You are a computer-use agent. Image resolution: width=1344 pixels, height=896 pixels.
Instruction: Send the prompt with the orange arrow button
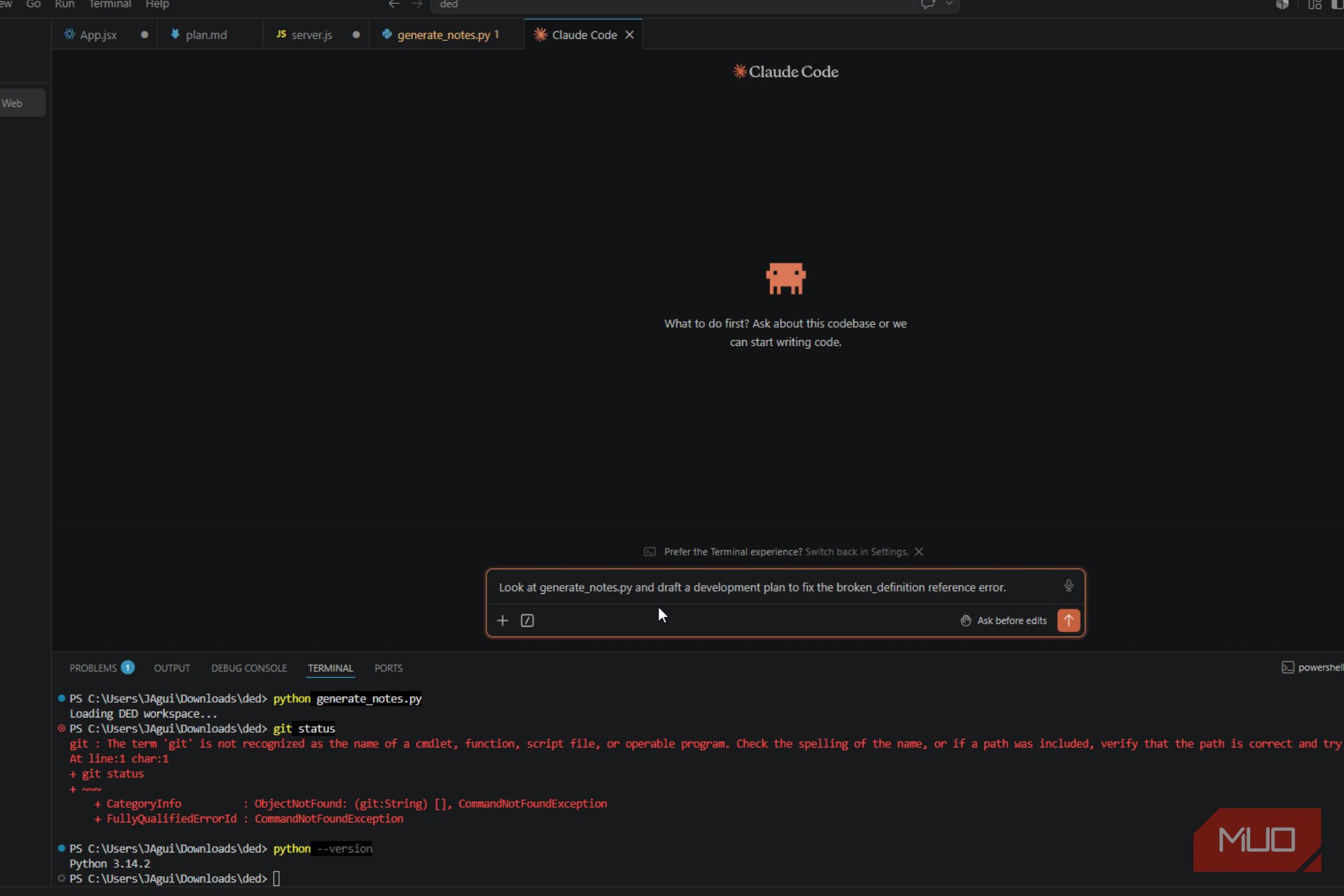(x=1068, y=620)
